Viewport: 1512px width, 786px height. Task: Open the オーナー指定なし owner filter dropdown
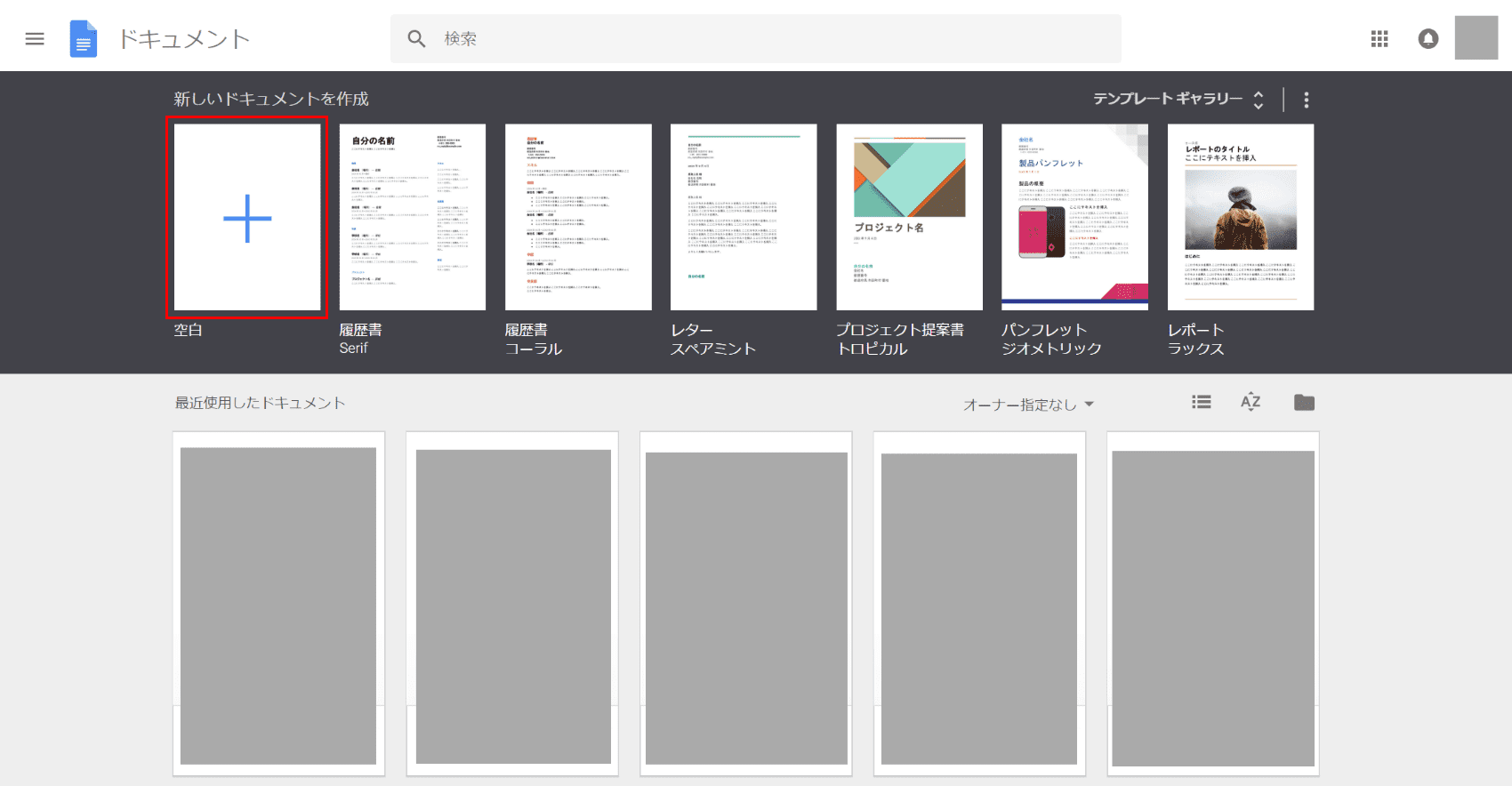[x=1029, y=405]
